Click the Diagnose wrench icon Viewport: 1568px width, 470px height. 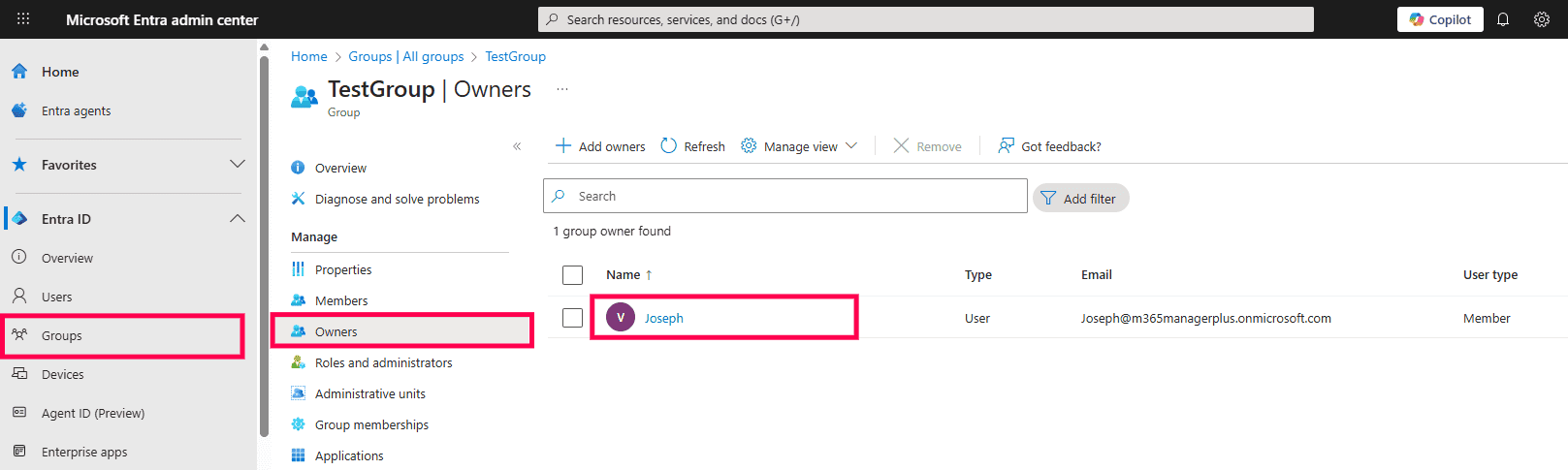[298, 199]
